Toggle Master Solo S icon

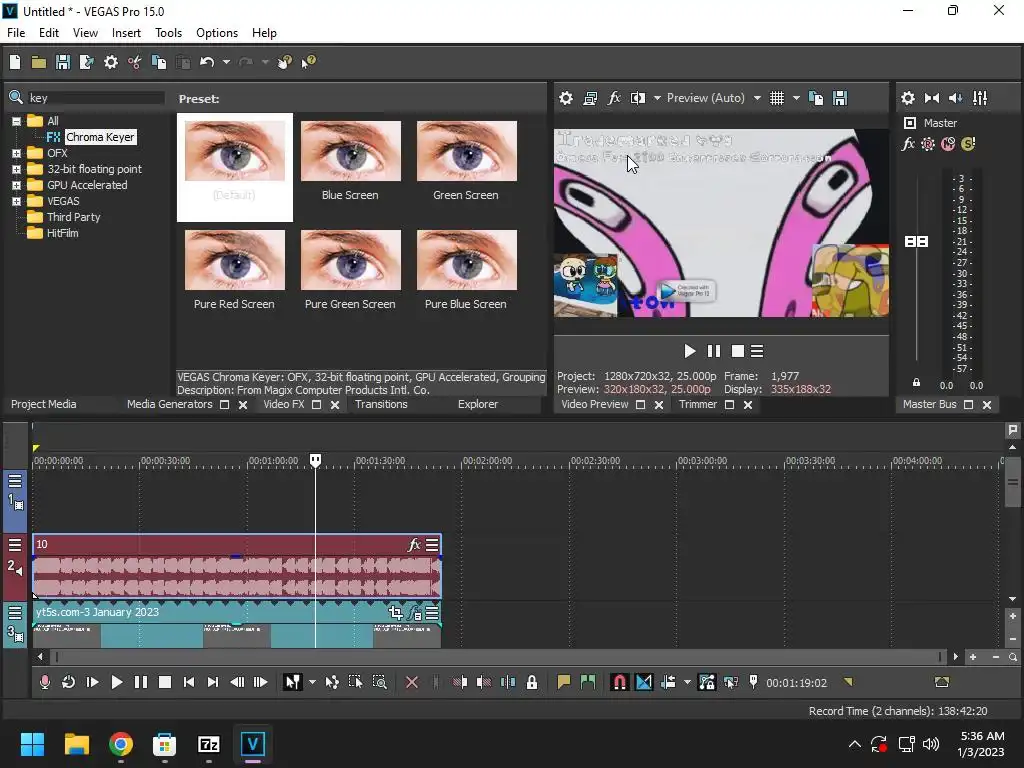(x=968, y=144)
